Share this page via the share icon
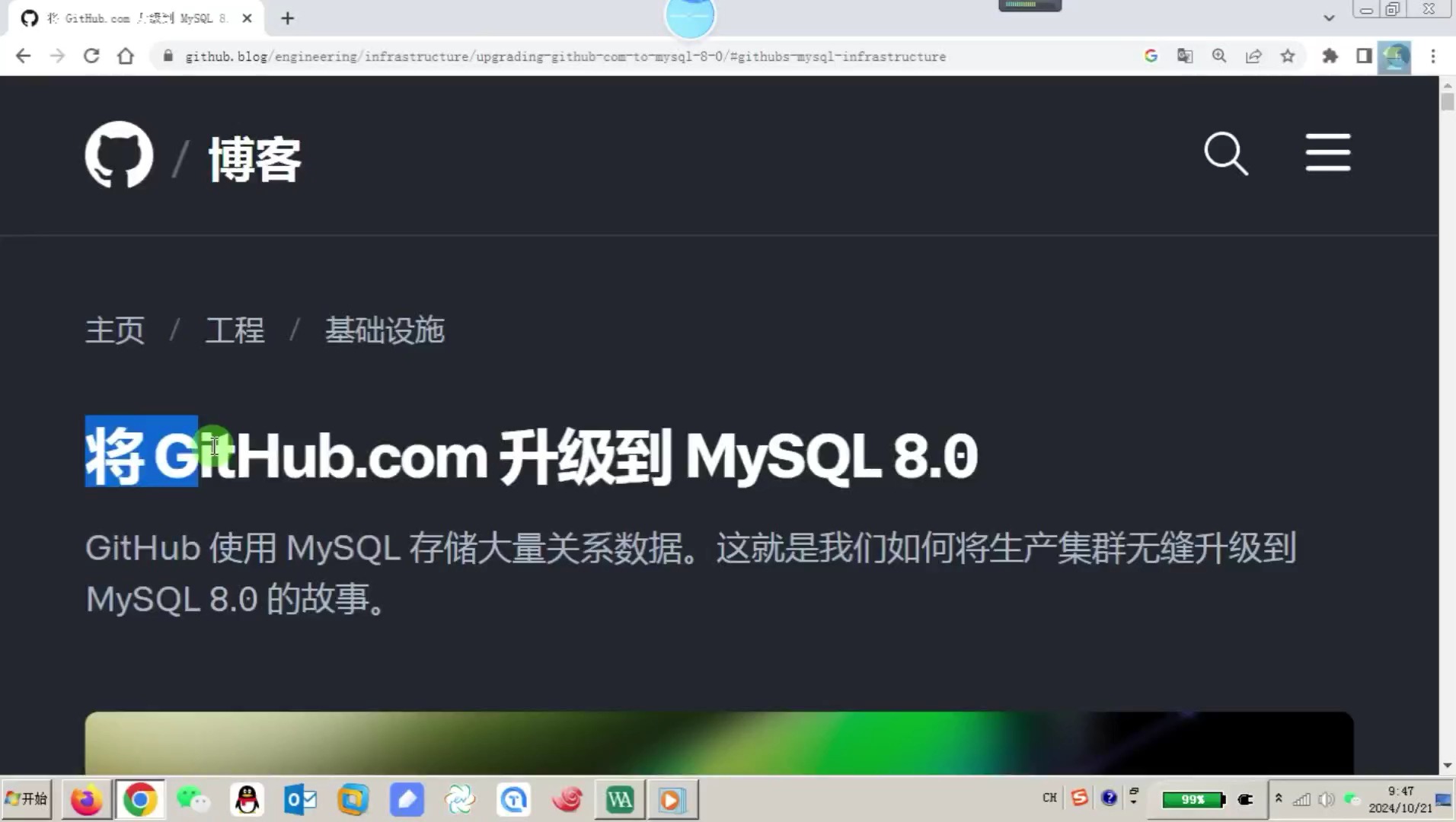 click(1253, 56)
